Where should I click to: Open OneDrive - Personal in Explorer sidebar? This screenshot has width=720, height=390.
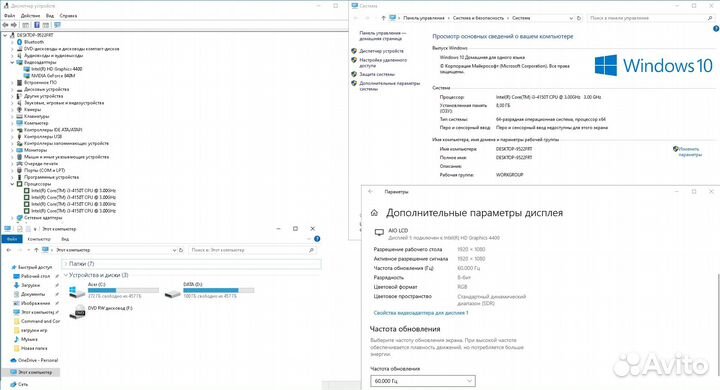38,361
